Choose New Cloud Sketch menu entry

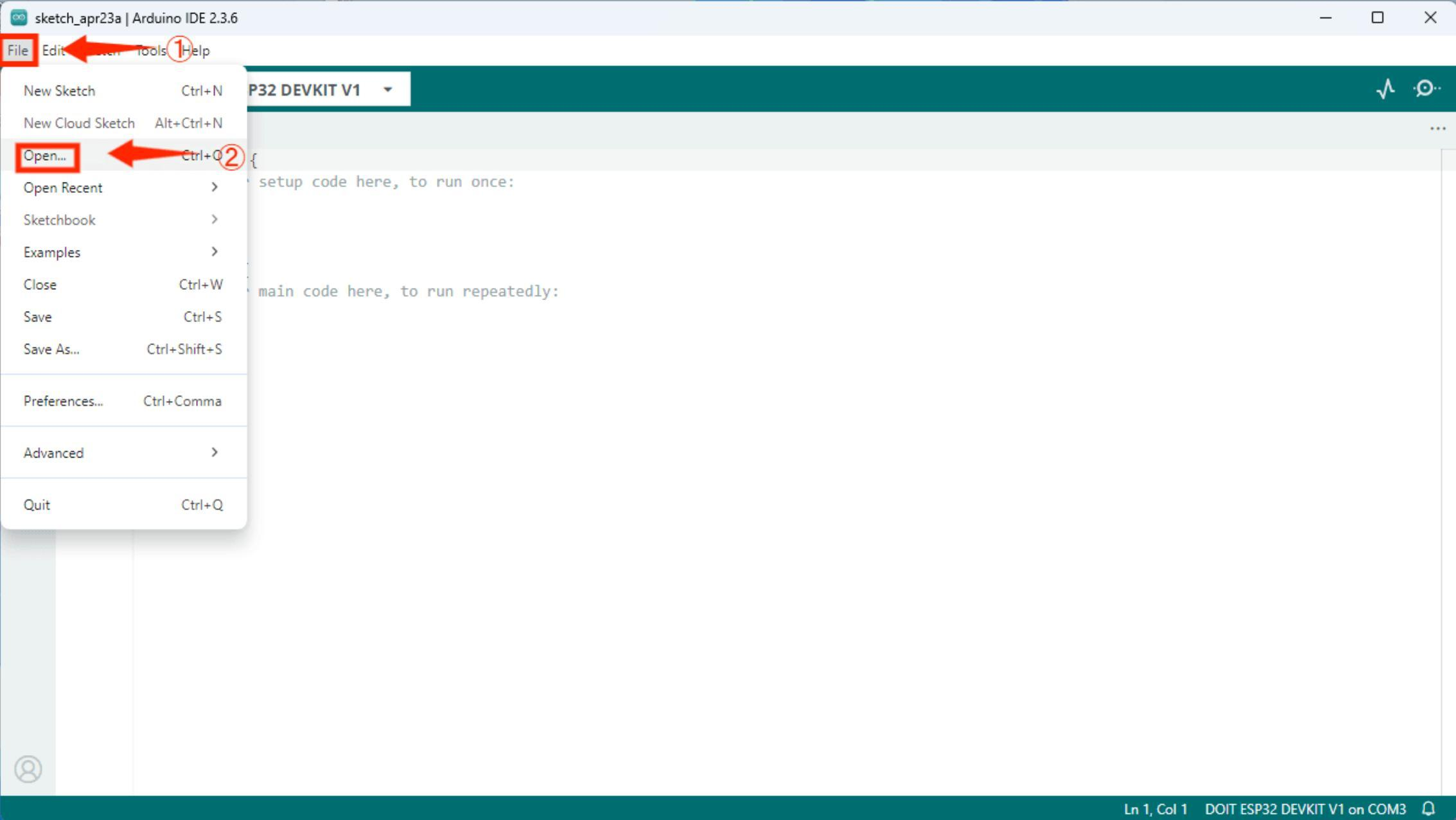coord(123,123)
